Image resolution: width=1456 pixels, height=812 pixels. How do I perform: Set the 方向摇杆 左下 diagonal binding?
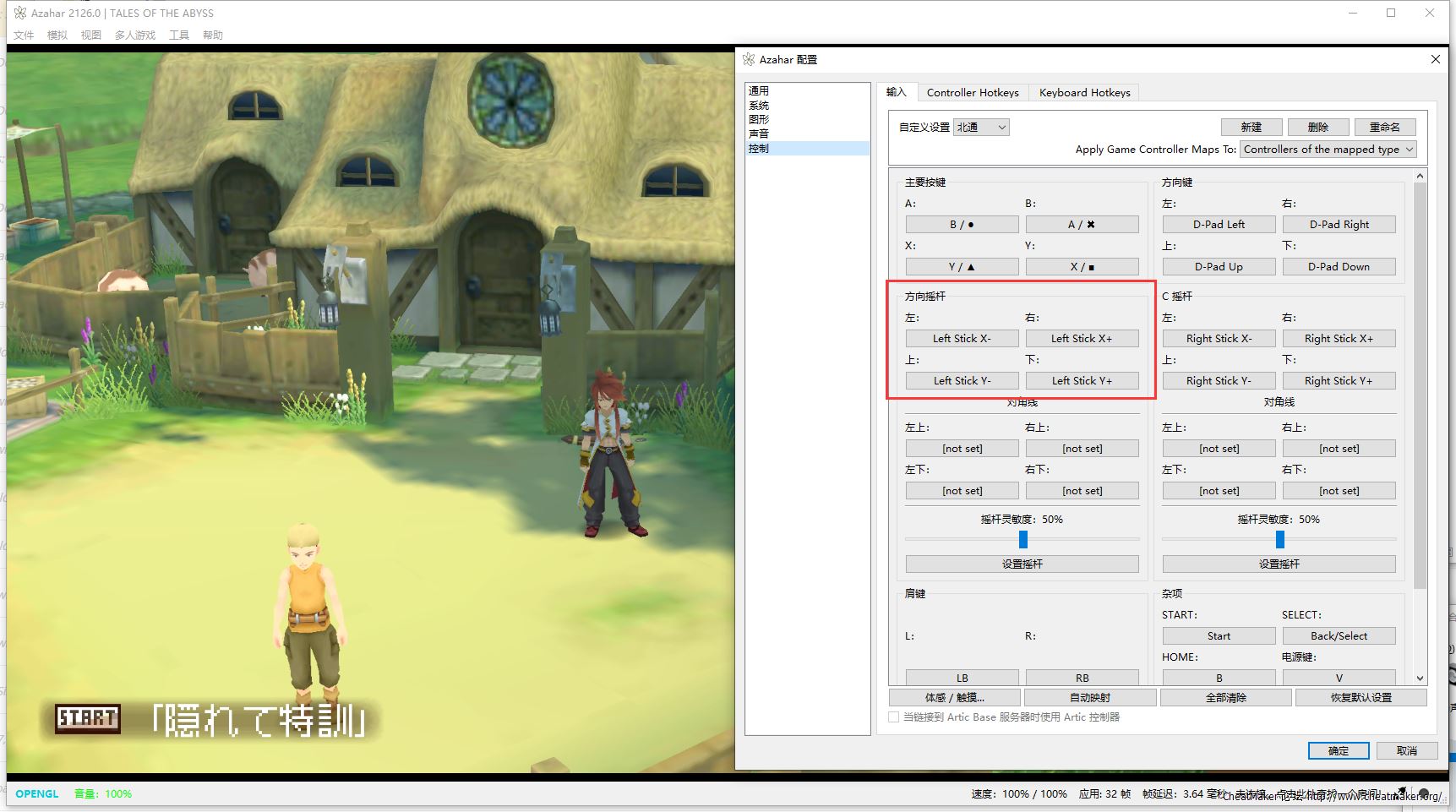(x=962, y=491)
